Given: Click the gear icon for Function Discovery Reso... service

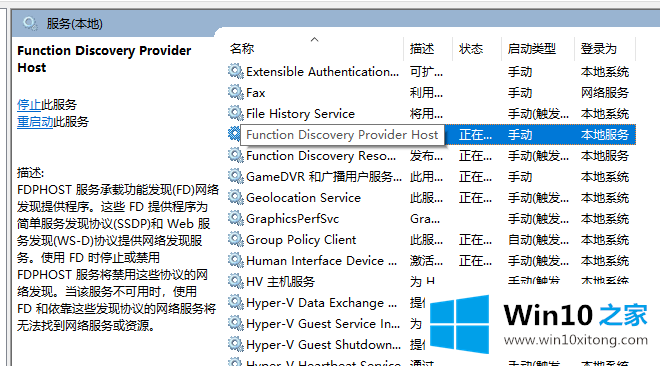Looking at the screenshot, I should [236, 155].
